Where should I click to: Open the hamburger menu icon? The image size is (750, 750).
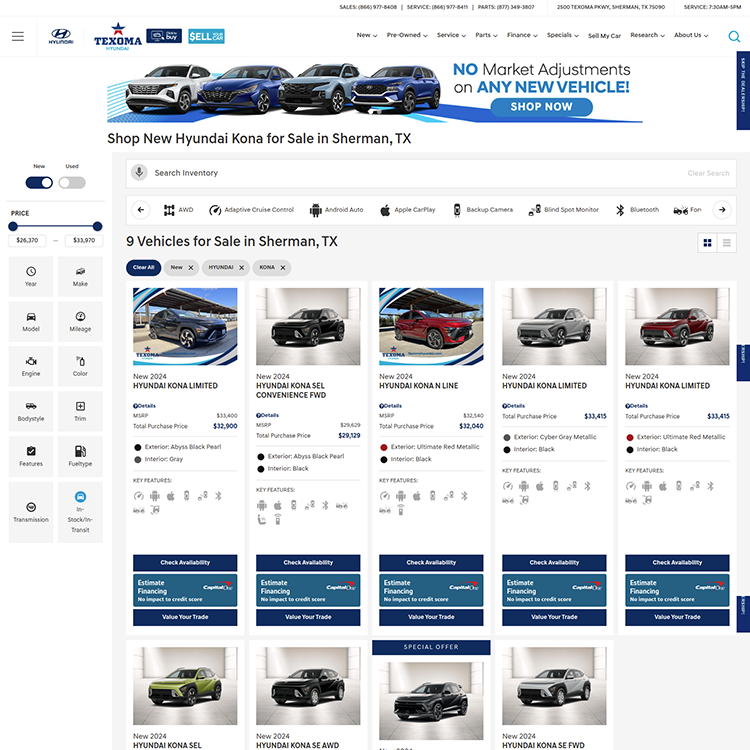pyautogui.click(x=18, y=36)
